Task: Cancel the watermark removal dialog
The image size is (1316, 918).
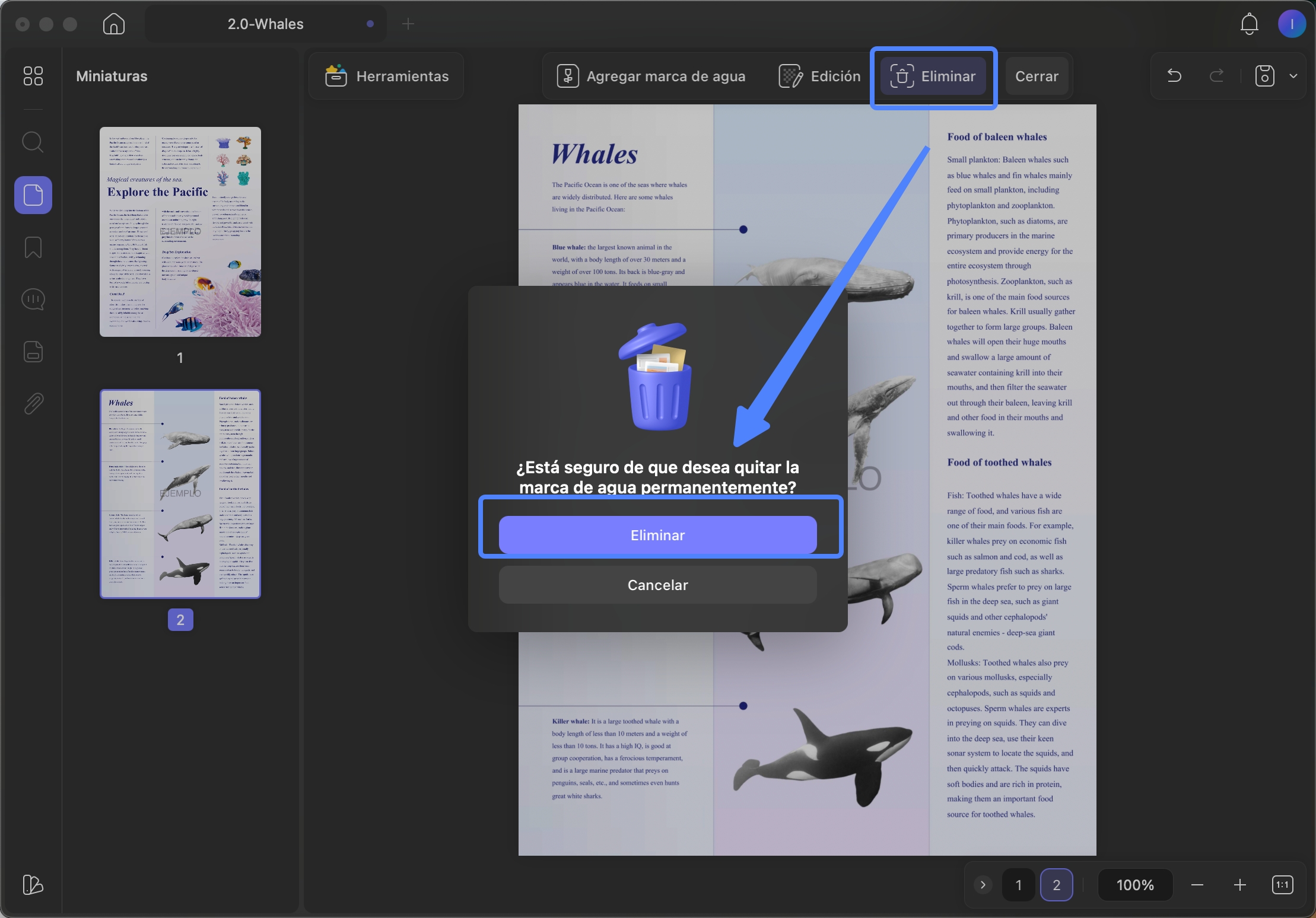Action: click(657, 585)
